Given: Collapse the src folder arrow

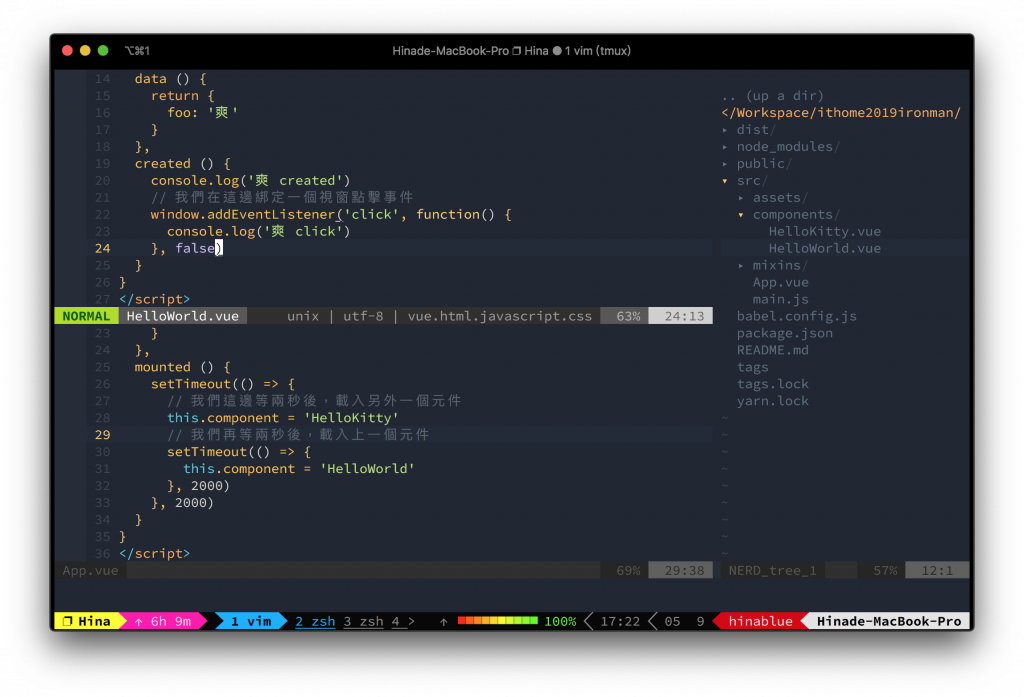Looking at the screenshot, I should point(725,181).
